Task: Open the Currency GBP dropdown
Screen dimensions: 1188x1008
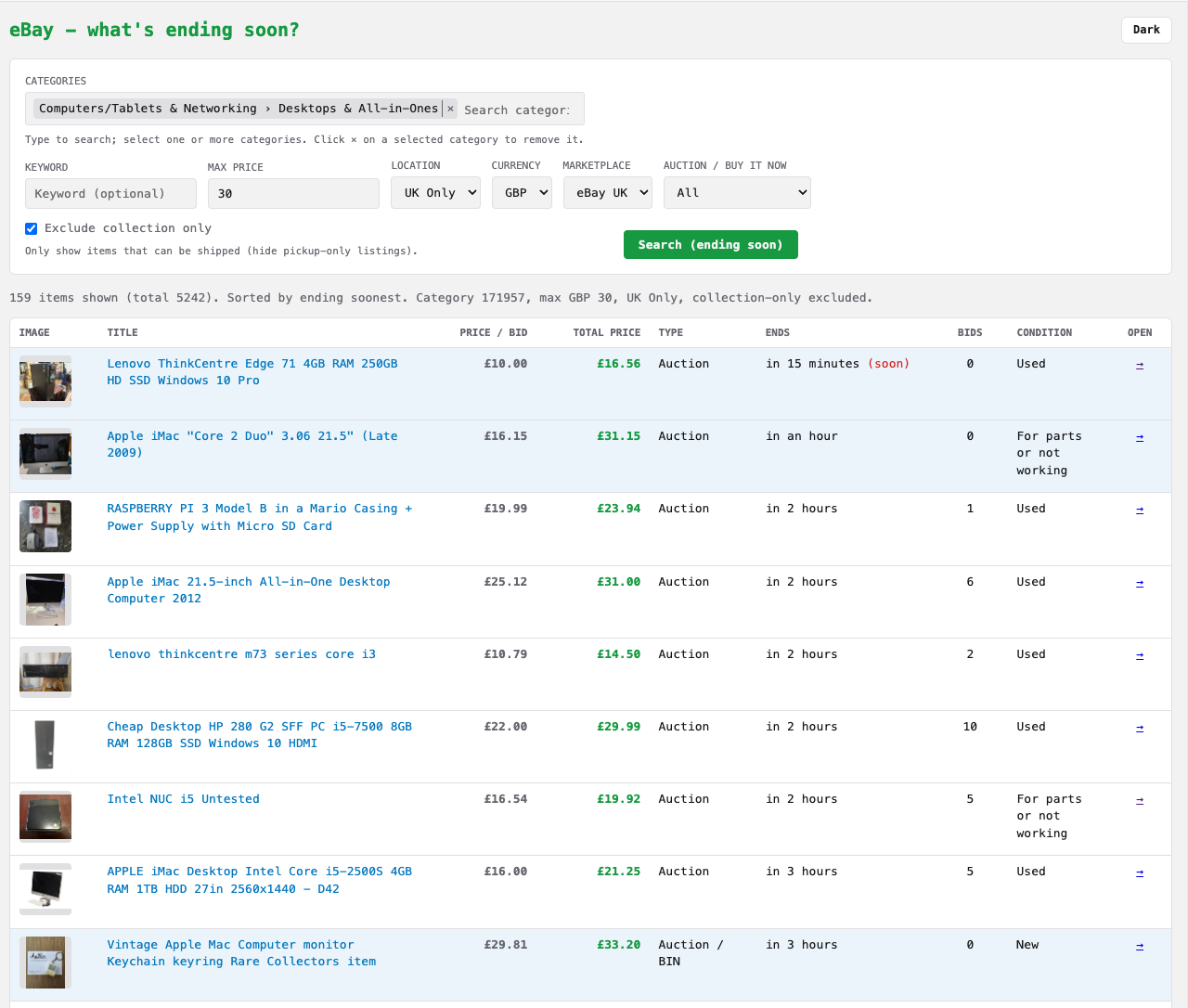Action: 522,193
